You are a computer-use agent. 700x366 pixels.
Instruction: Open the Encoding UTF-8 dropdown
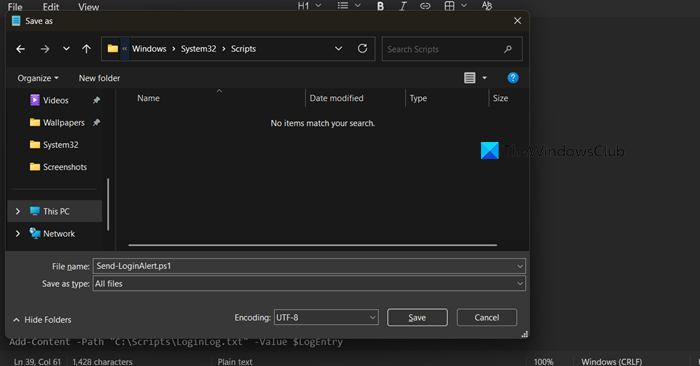click(326, 317)
